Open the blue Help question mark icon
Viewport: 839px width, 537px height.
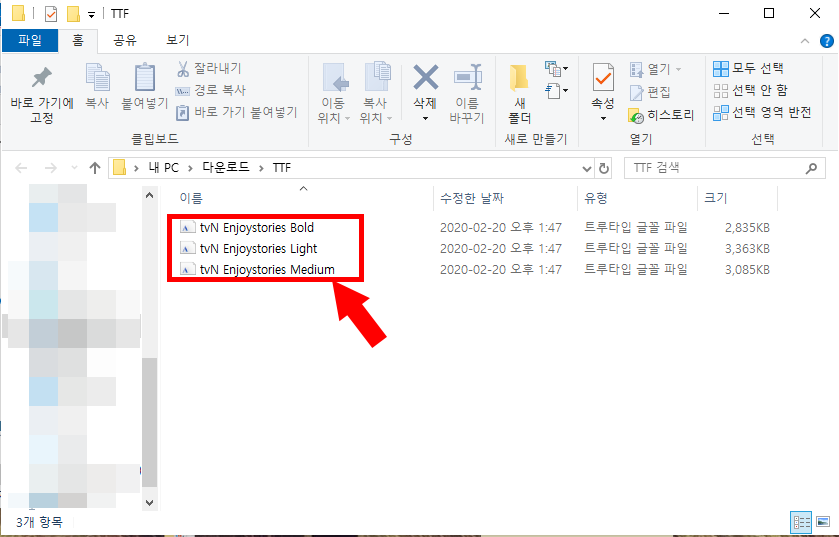(x=827, y=41)
